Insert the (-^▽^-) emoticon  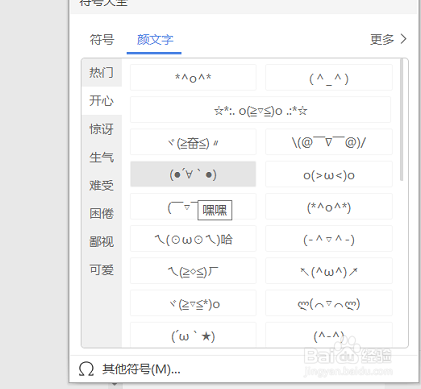(329, 239)
